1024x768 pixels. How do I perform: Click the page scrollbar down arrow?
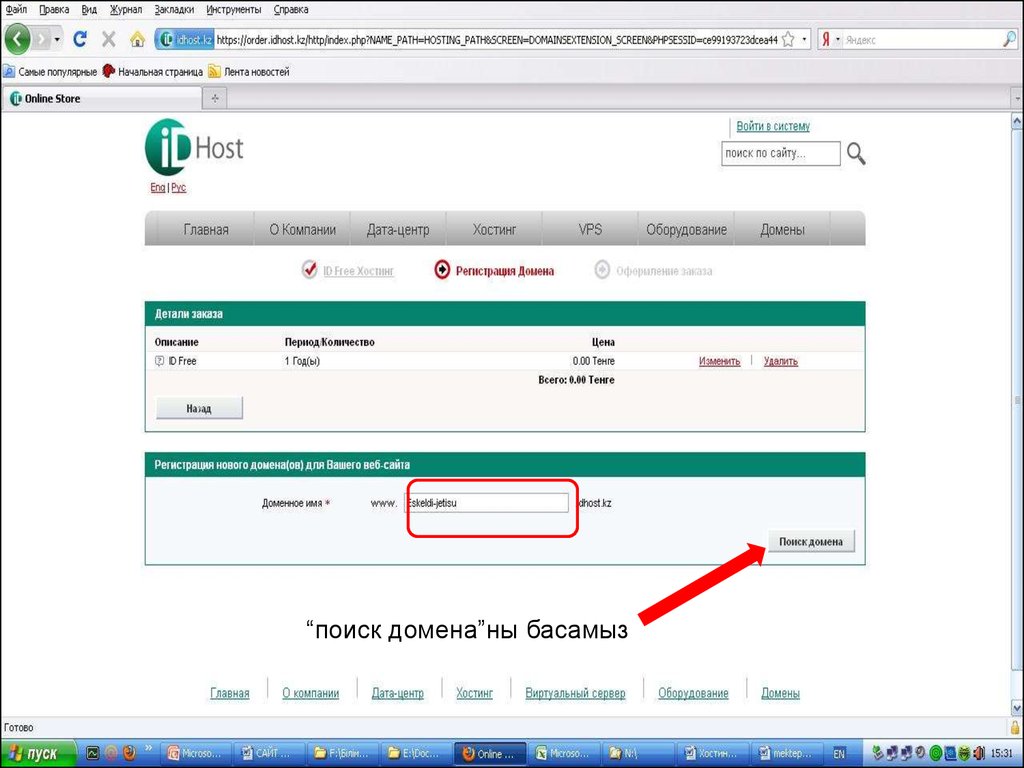coord(1017,707)
